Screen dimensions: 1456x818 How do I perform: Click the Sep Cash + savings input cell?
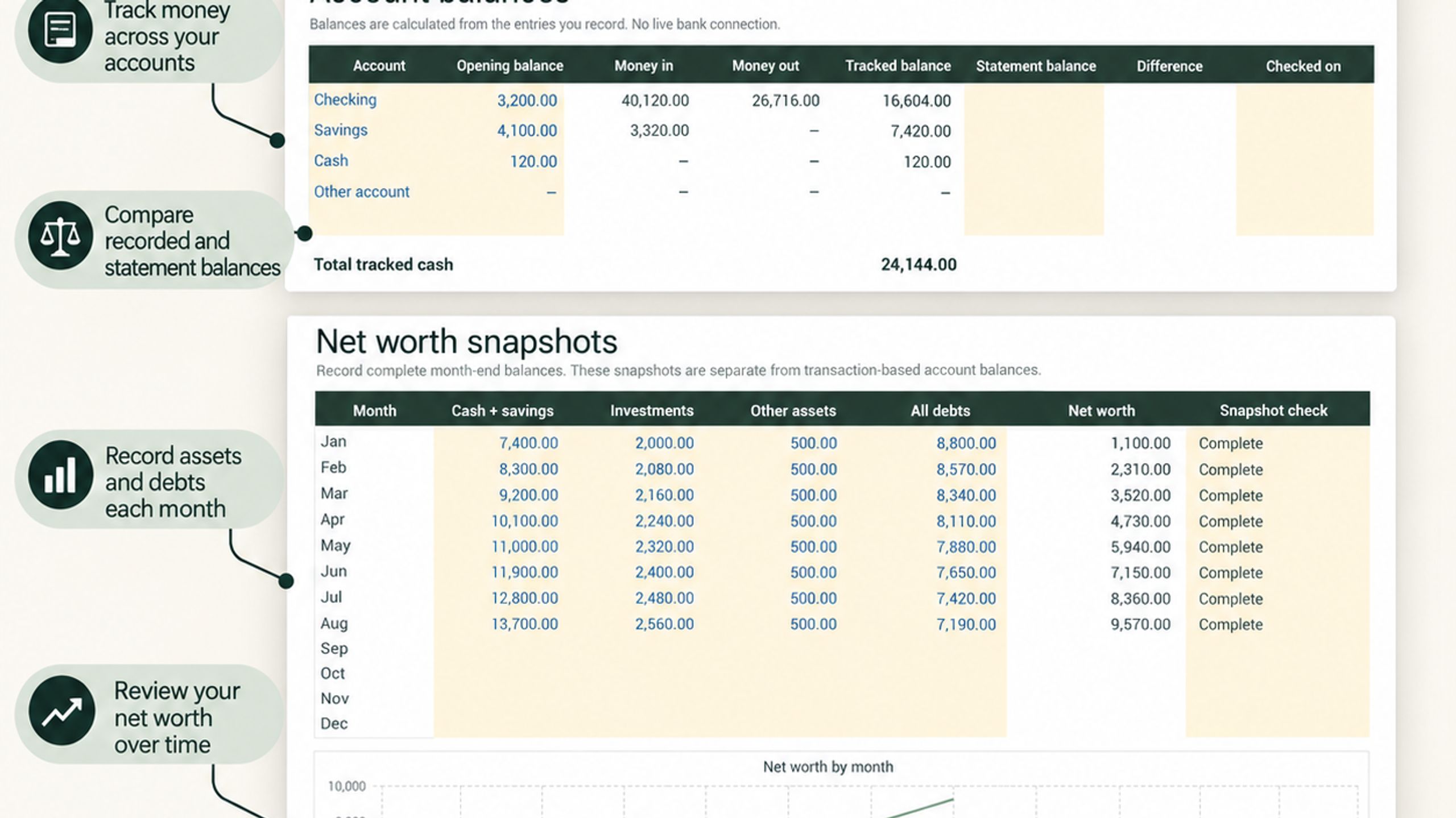pyautogui.click(x=503, y=649)
